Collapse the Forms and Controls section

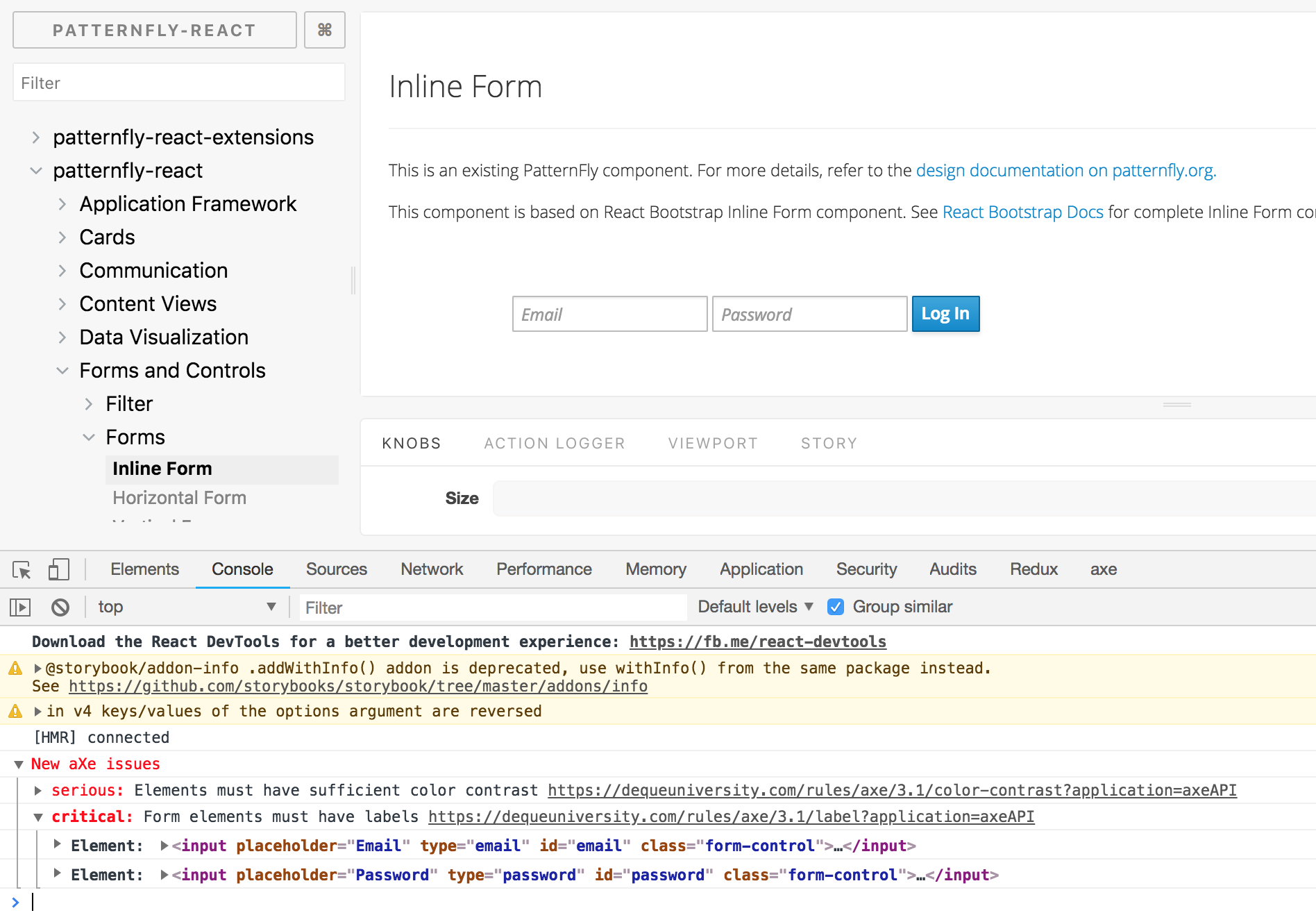pyautogui.click(x=62, y=371)
